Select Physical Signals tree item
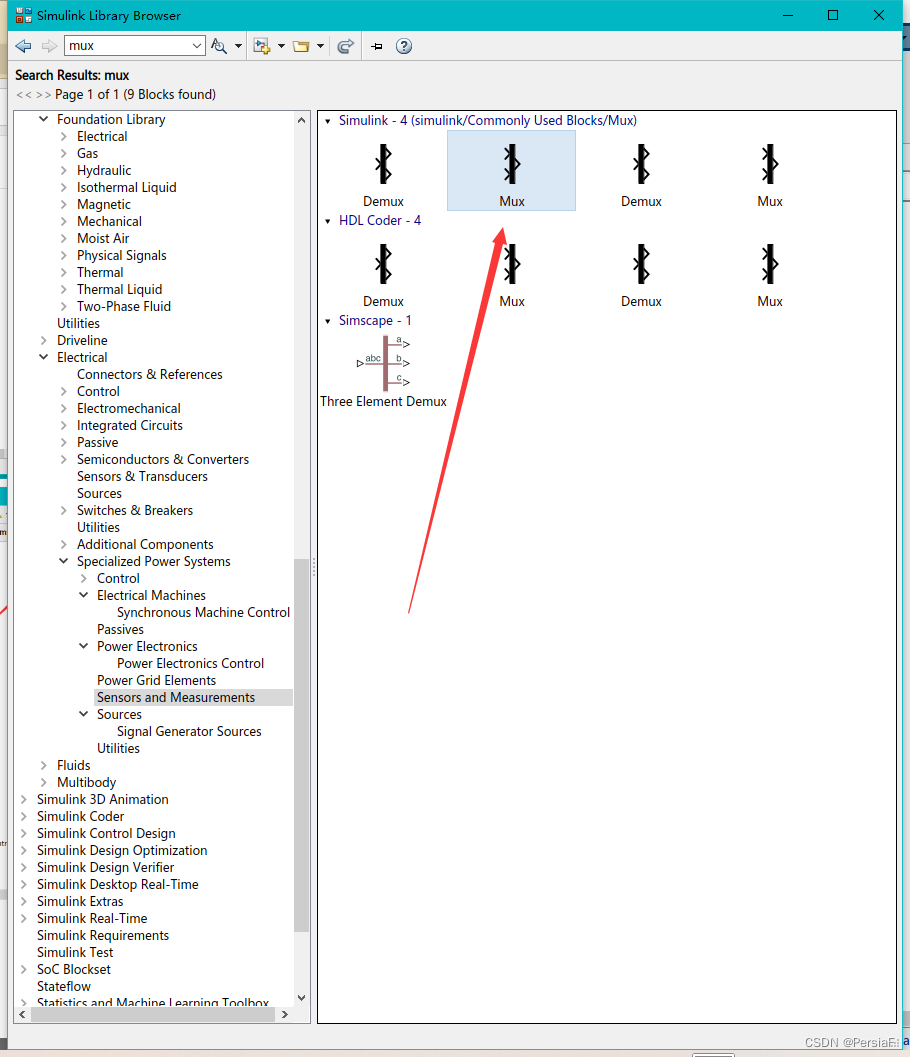Viewport: 910px width, 1057px height. 121,255
